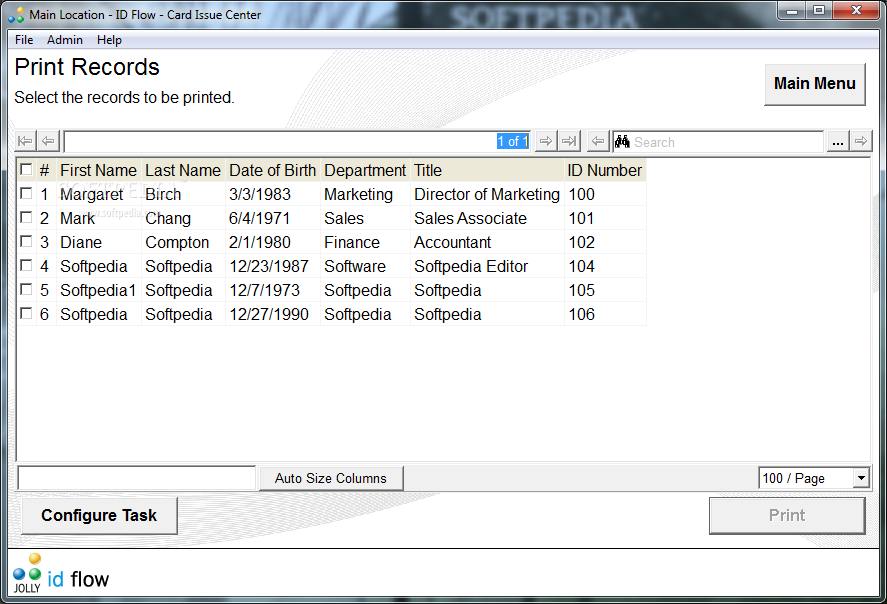The width and height of the screenshot is (887, 604).
Task: Click ID Number 105 cell
Action: click(x=605, y=290)
